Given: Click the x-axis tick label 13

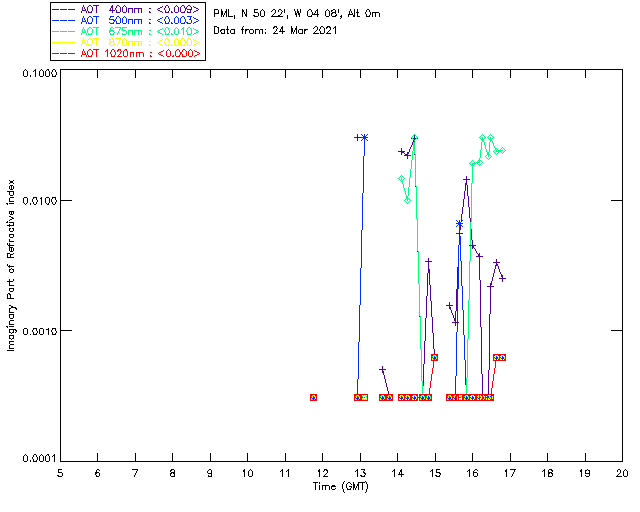Looking at the screenshot, I should 360,473.
